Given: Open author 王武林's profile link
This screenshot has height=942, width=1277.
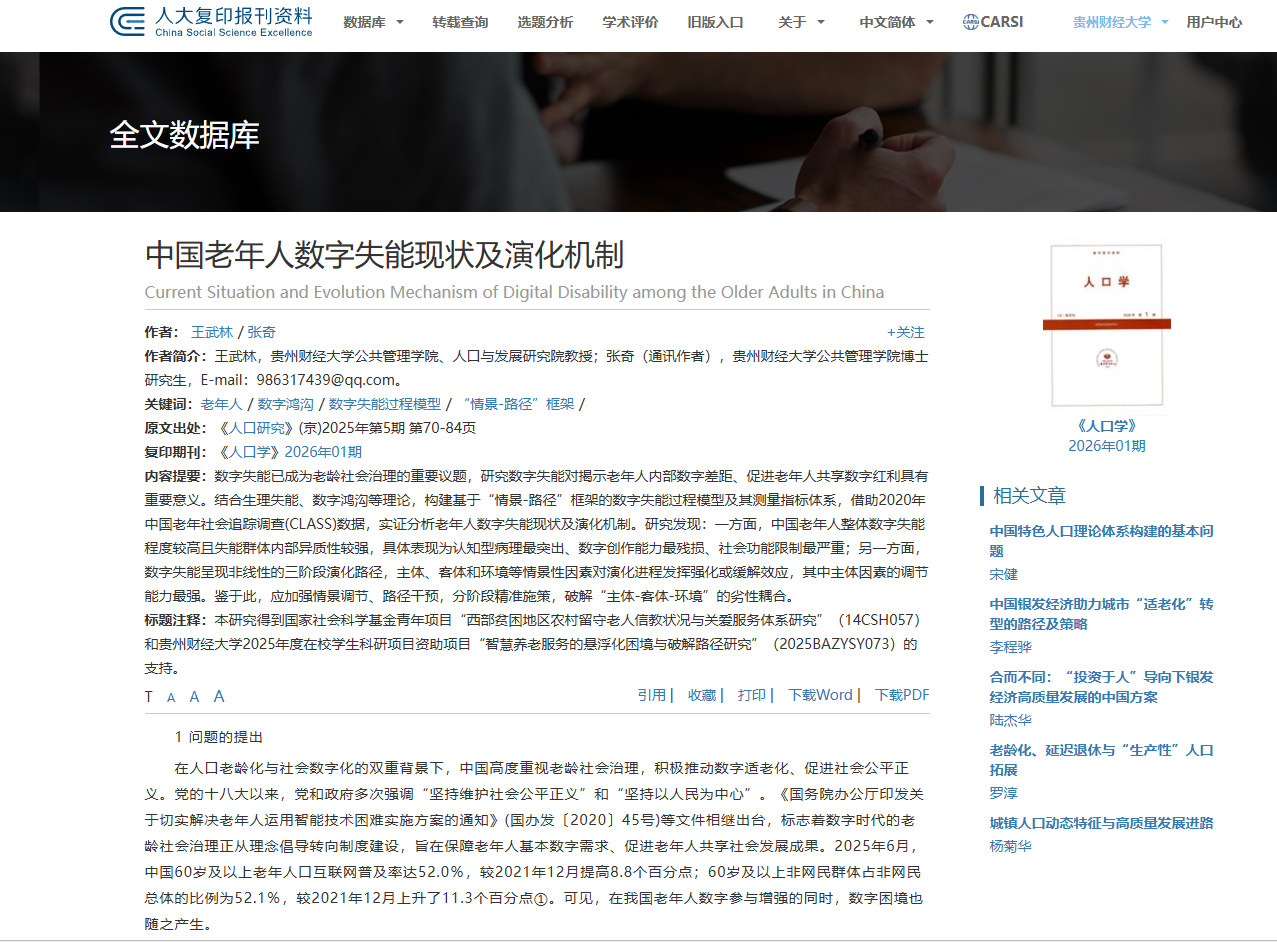Looking at the screenshot, I should click(x=212, y=332).
